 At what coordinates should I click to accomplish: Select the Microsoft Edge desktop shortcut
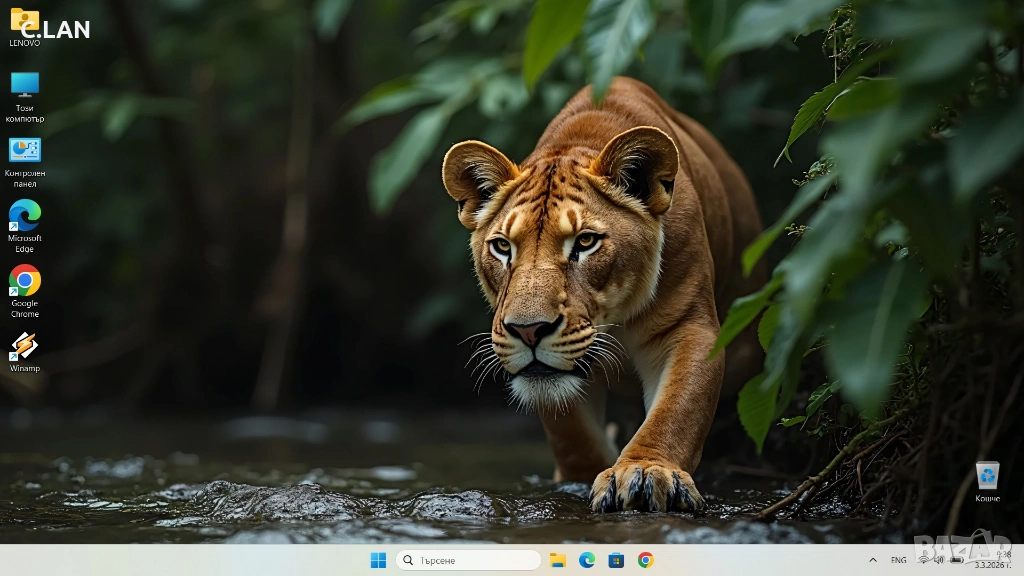pyautogui.click(x=24, y=216)
